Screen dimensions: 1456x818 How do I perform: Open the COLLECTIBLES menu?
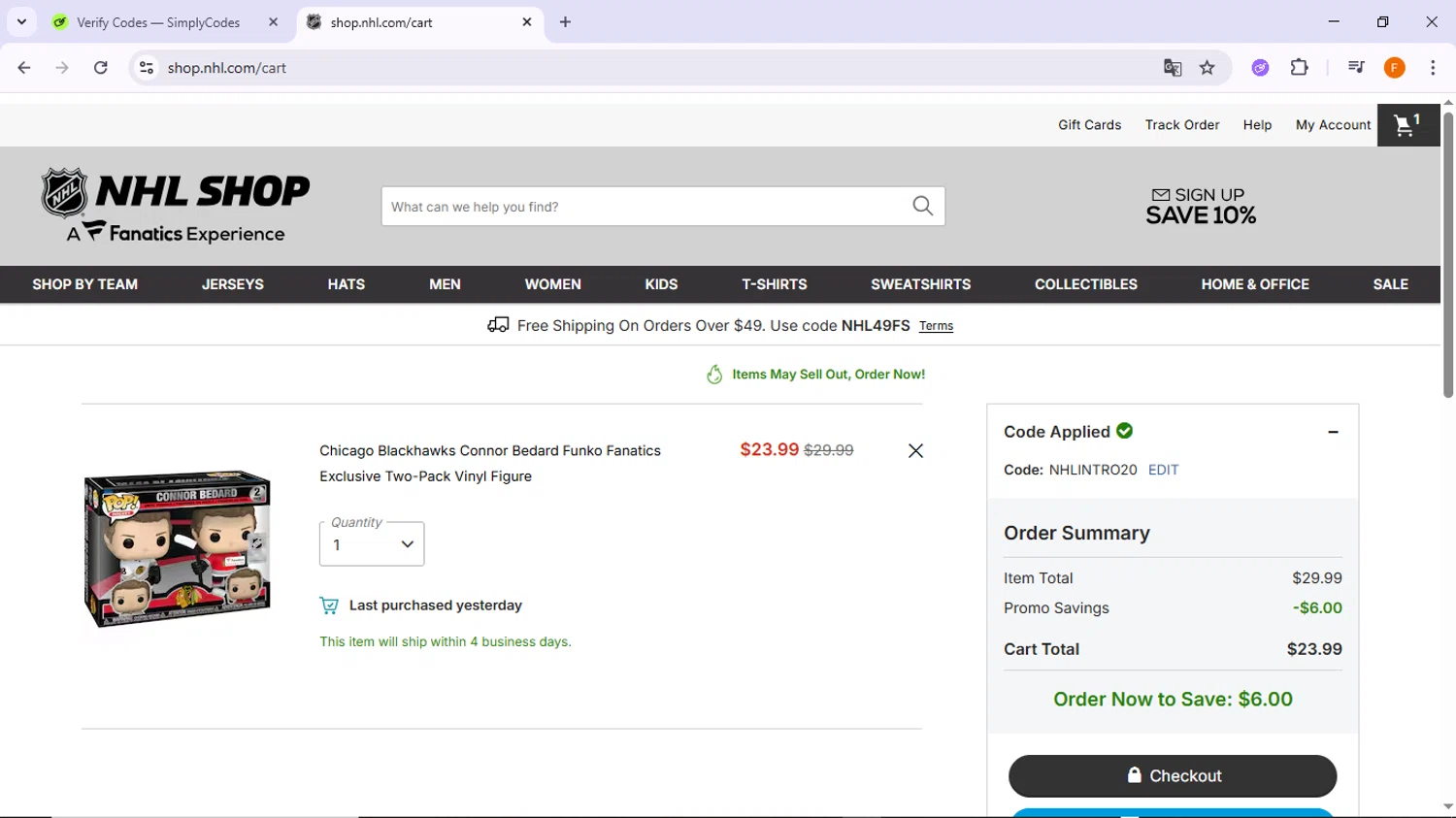click(1085, 284)
